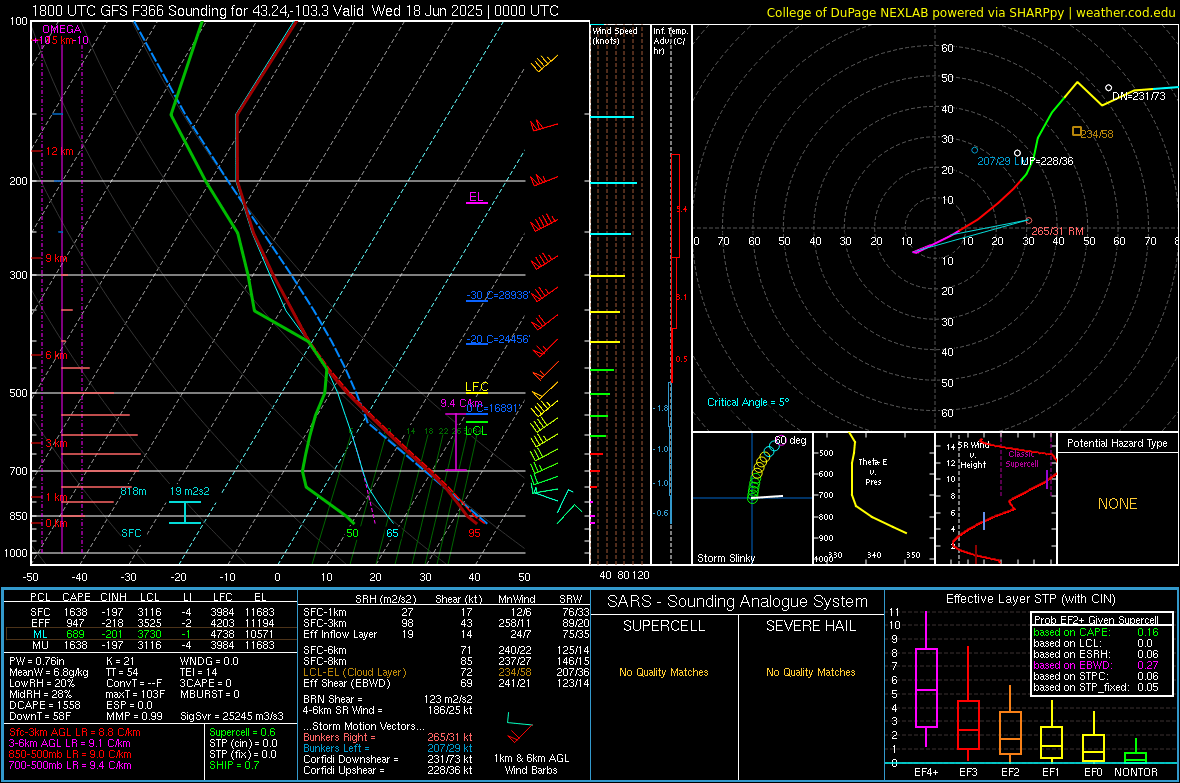Click the green Supercell = 0.6 value
The height and width of the screenshot is (783, 1180).
pyautogui.click(x=242, y=732)
